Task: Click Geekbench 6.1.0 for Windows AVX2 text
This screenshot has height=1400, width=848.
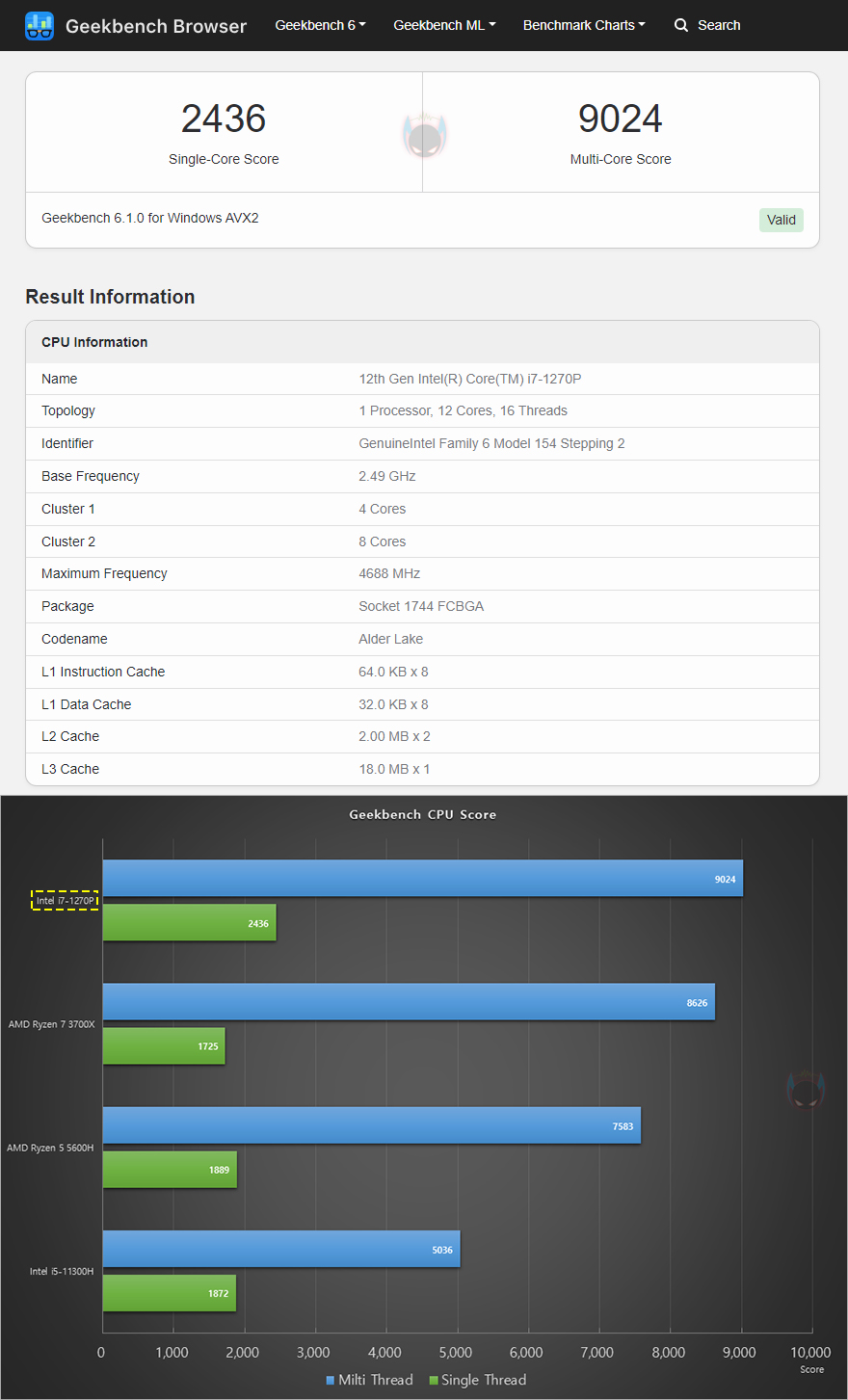Action: tap(150, 218)
